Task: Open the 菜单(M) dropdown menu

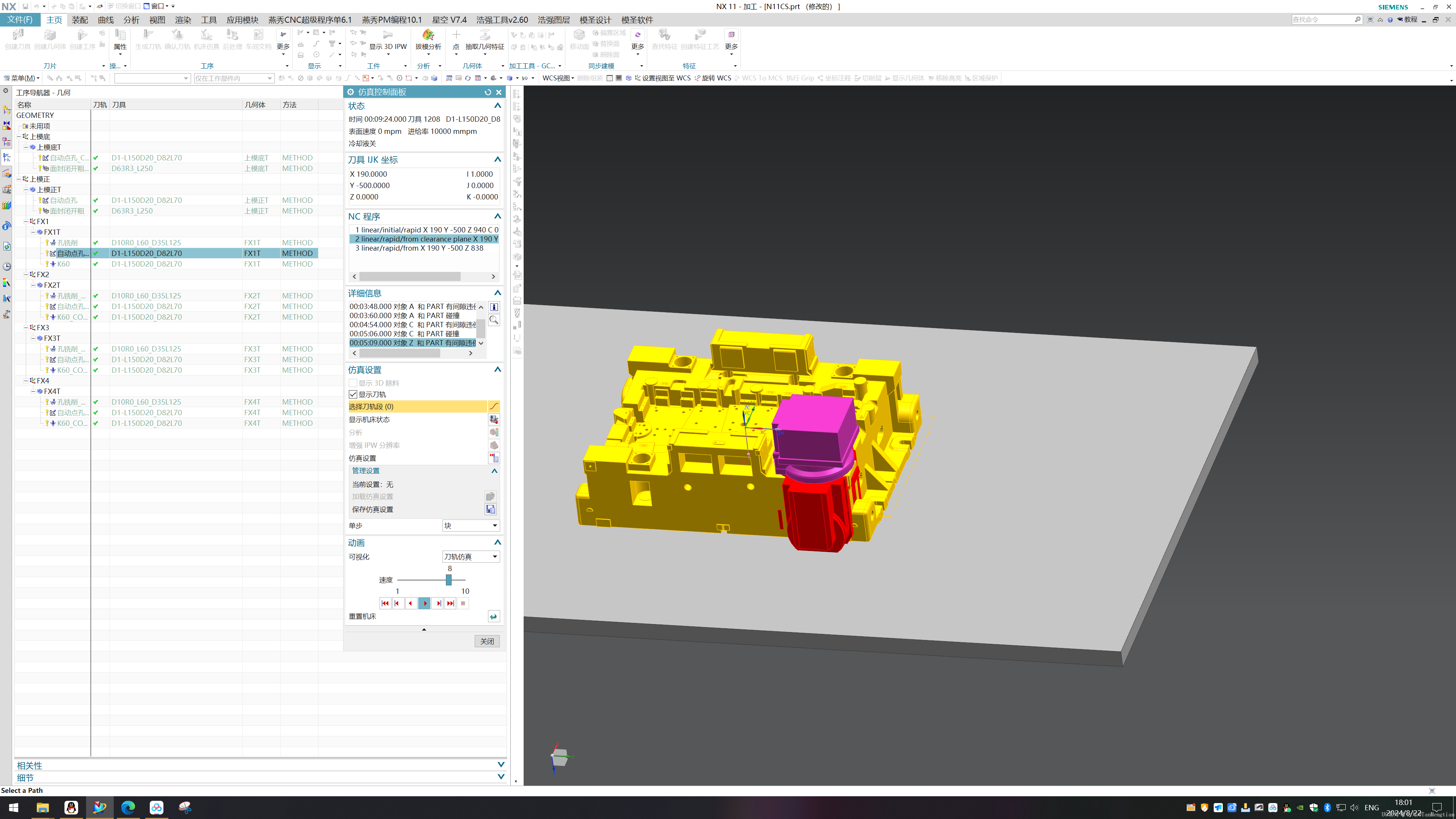Action: (x=22, y=78)
